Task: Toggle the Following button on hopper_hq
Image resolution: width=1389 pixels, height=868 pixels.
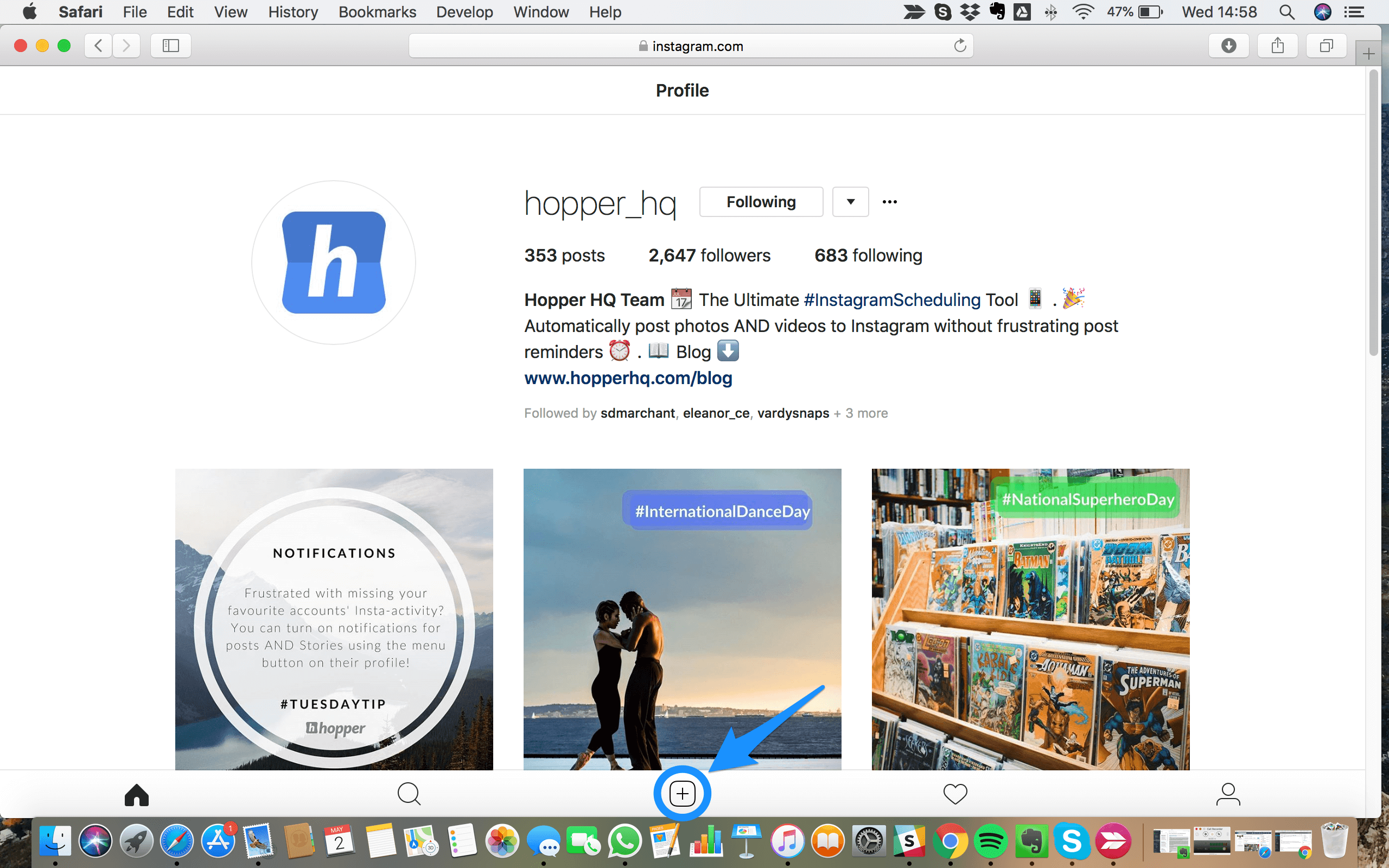Action: click(762, 202)
